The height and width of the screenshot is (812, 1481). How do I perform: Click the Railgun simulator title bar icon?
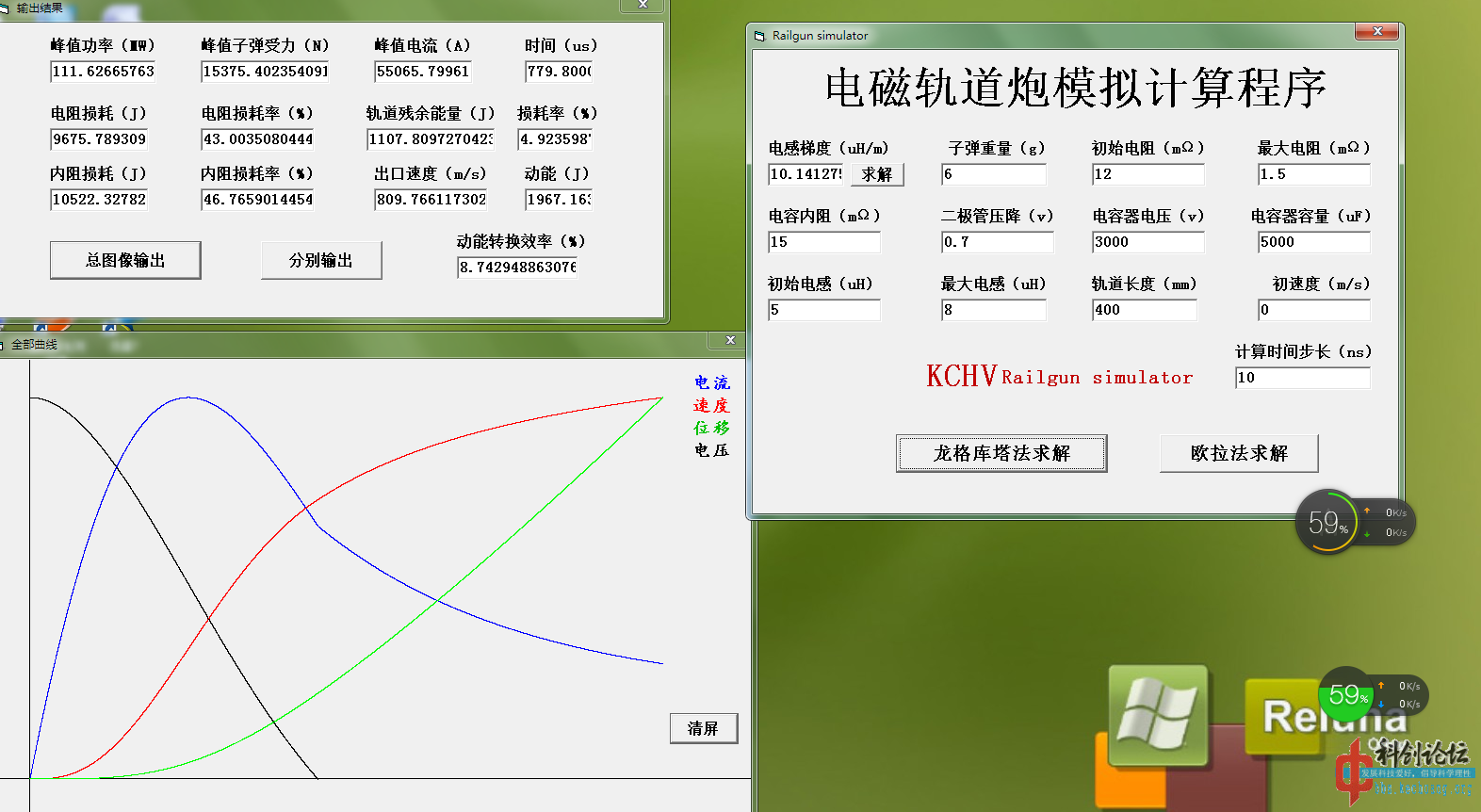click(x=760, y=36)
